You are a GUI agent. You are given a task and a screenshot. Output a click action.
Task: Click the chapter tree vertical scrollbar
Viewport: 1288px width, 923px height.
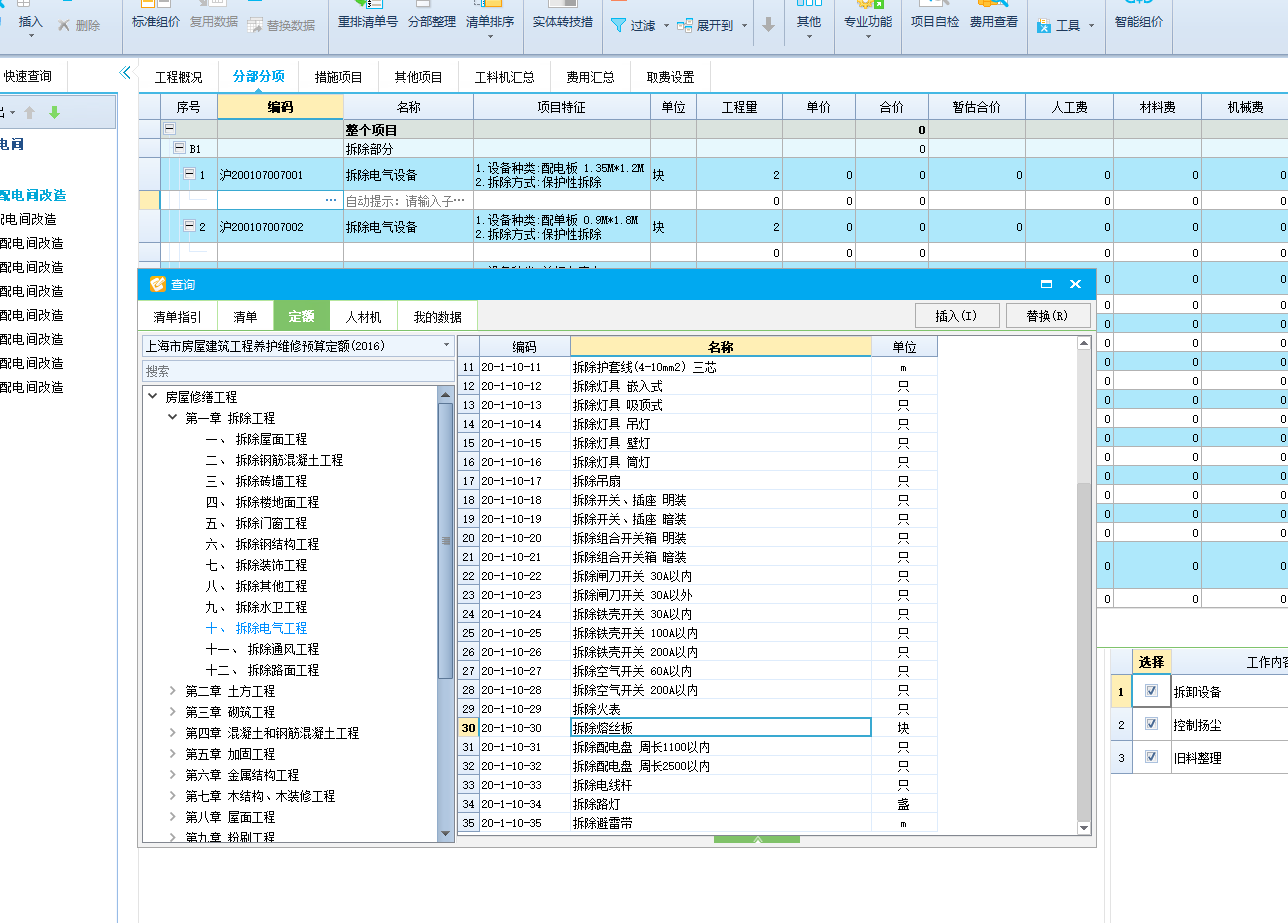(445, 540)
